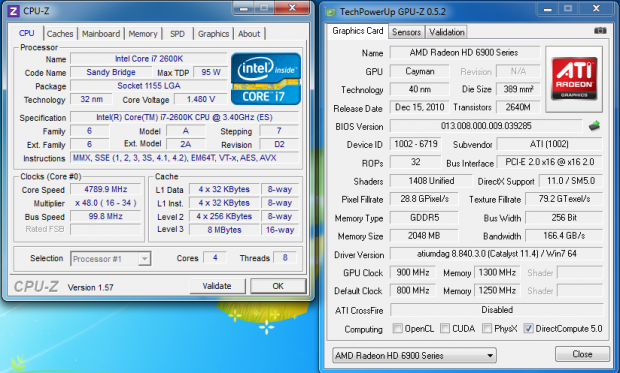The width and height of the screenshot is (620, 373).
Task: Click the Driver Version value field
Action: tap(497, 254)
